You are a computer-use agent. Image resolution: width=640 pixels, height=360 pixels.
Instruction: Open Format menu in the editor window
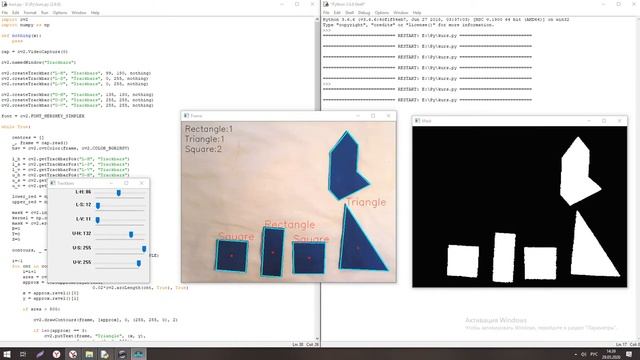pyautogui.click(x=30, y=13)
